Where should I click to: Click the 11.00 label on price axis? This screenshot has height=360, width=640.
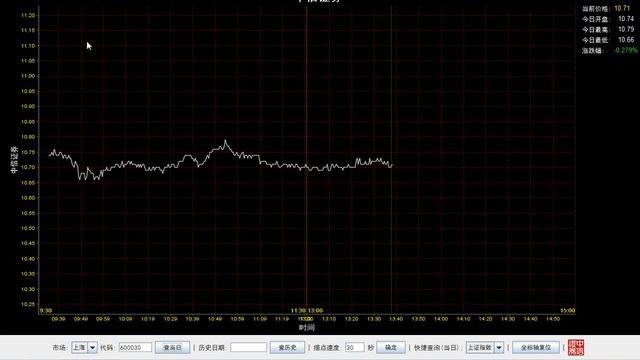pyautogui.click(x=28, y=76)
